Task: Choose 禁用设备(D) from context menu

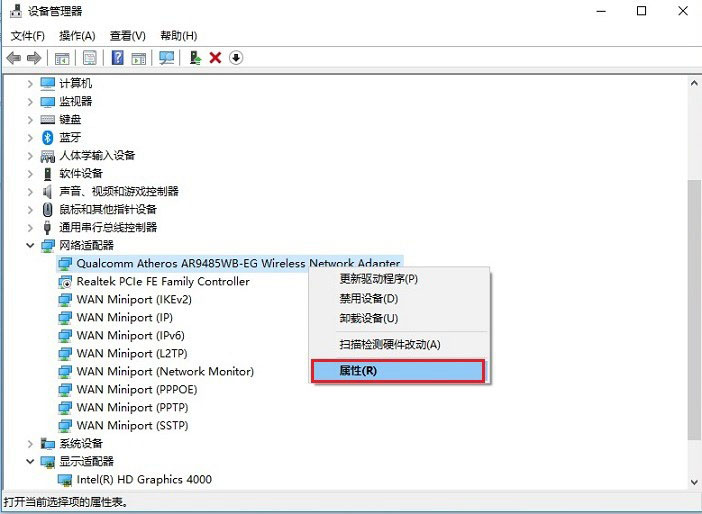Action: [399, 299]
